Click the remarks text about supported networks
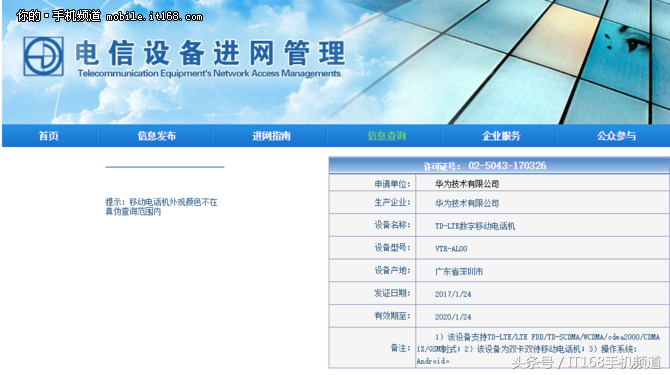This screenshot has width=670, height=375. click(x=538, y=349)
